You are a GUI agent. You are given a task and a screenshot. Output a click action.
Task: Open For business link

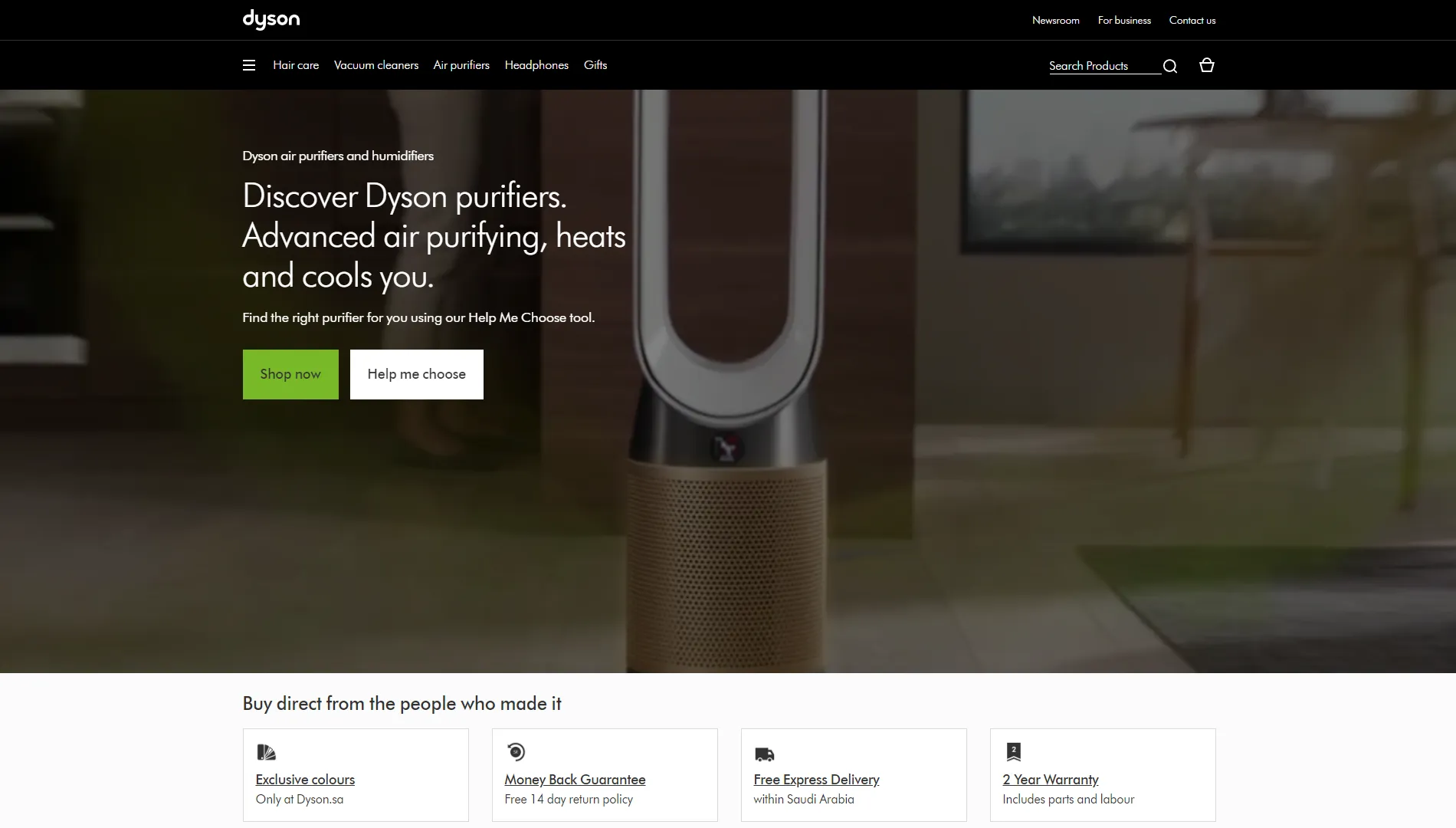1124,20
